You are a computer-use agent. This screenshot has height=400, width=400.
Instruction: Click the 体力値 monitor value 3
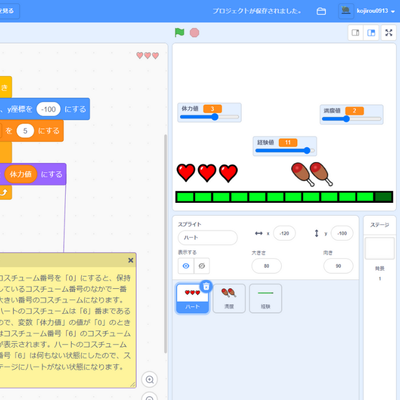pyautogui.click(x=212, y=109)
